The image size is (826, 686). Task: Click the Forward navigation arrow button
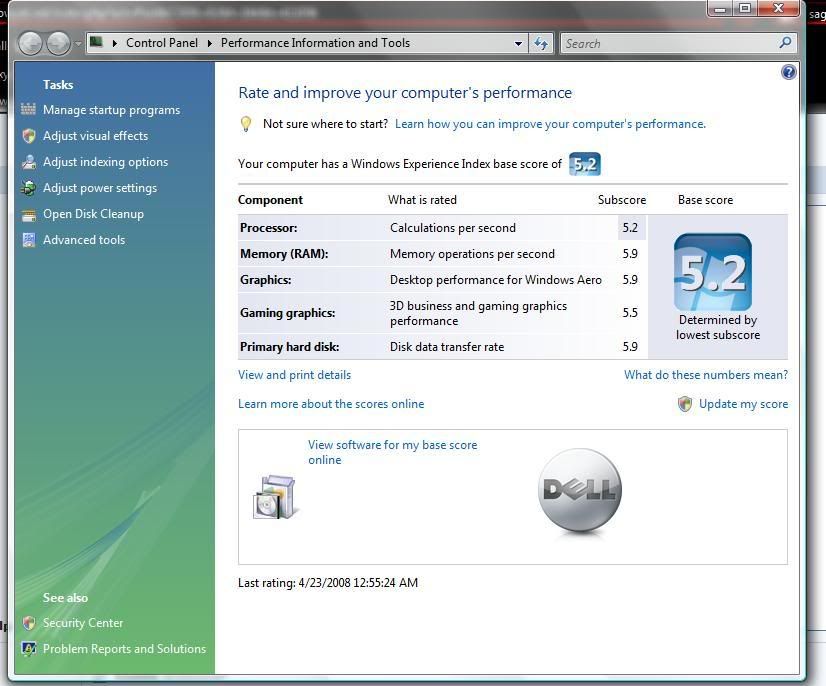(x=59, y=43)
